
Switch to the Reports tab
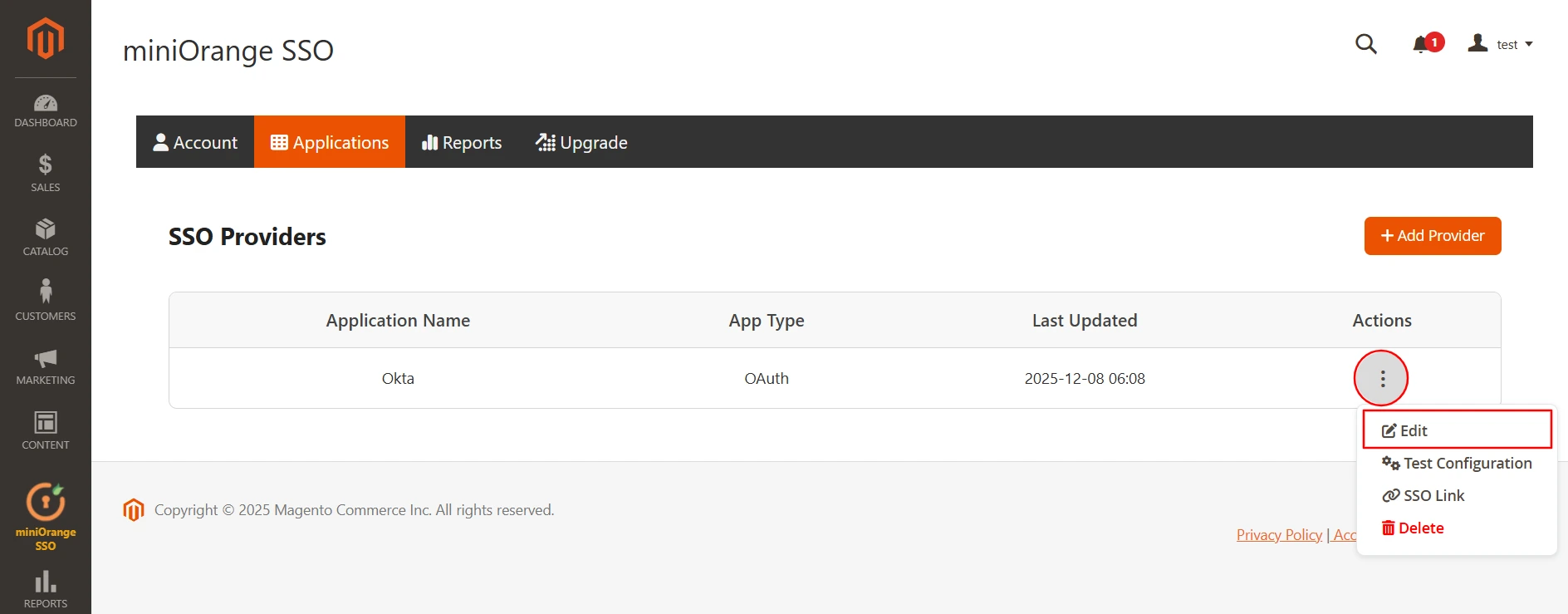tap(462, 142)
